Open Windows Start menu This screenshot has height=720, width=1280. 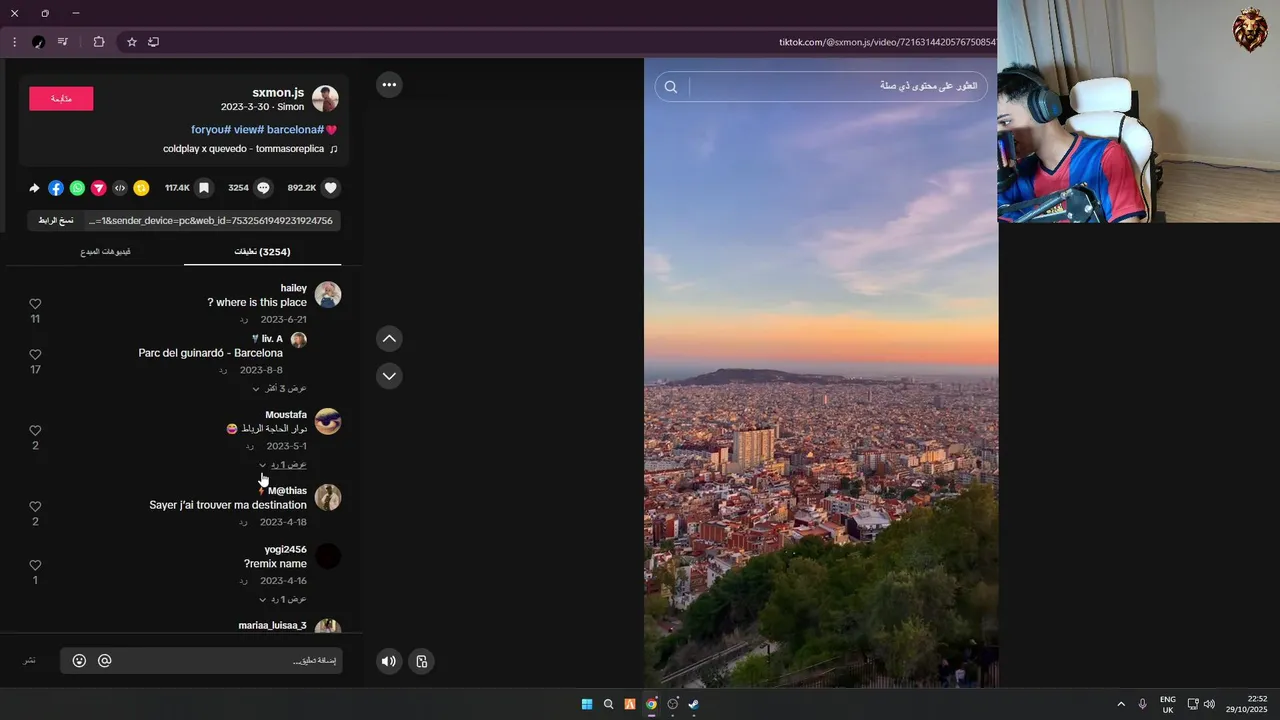[x=587, y=704]
